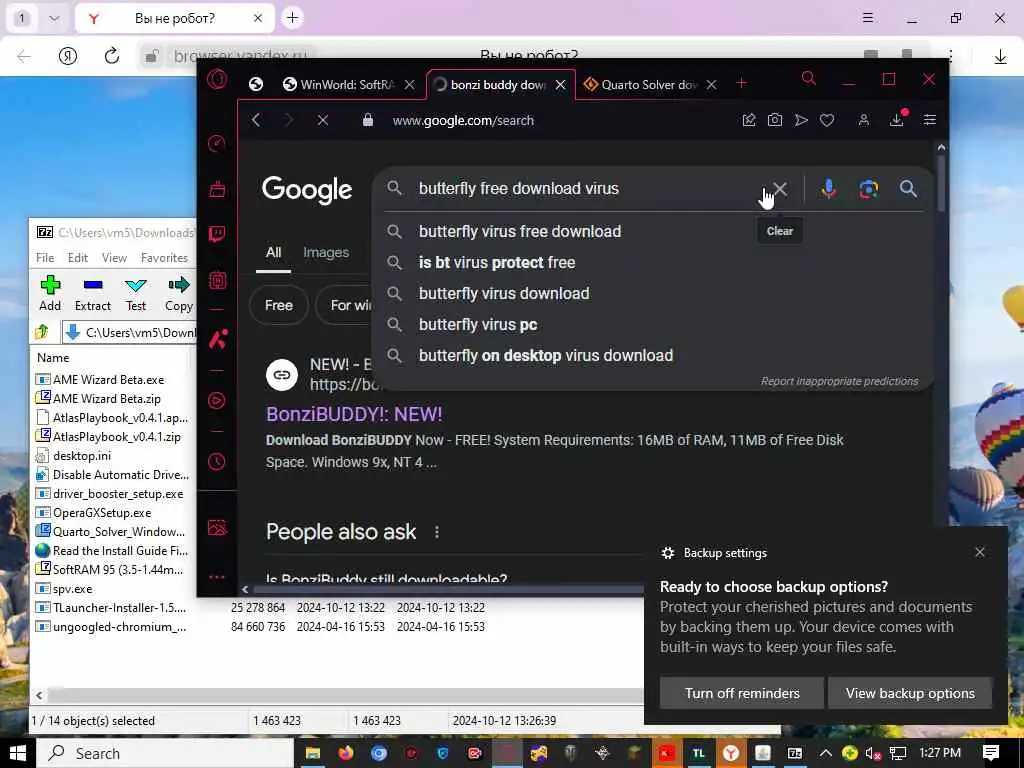Click Turn off reminders button
Image resolution: width=1024 pixels, height=768 pixels.
742,693
